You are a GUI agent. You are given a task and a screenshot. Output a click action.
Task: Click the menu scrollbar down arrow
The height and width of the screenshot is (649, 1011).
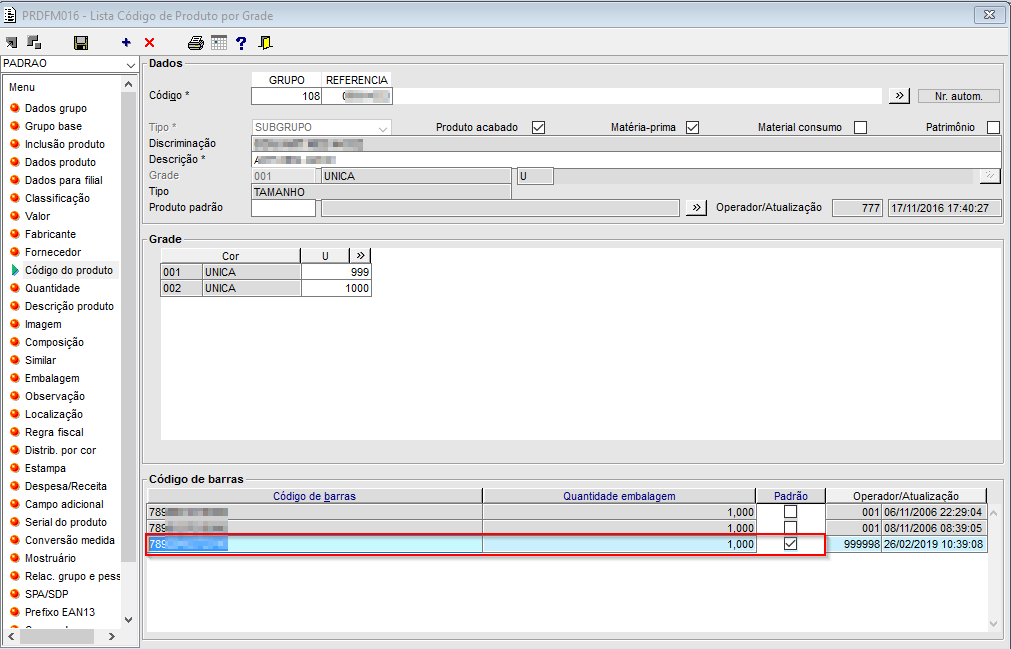coord(128,620)
